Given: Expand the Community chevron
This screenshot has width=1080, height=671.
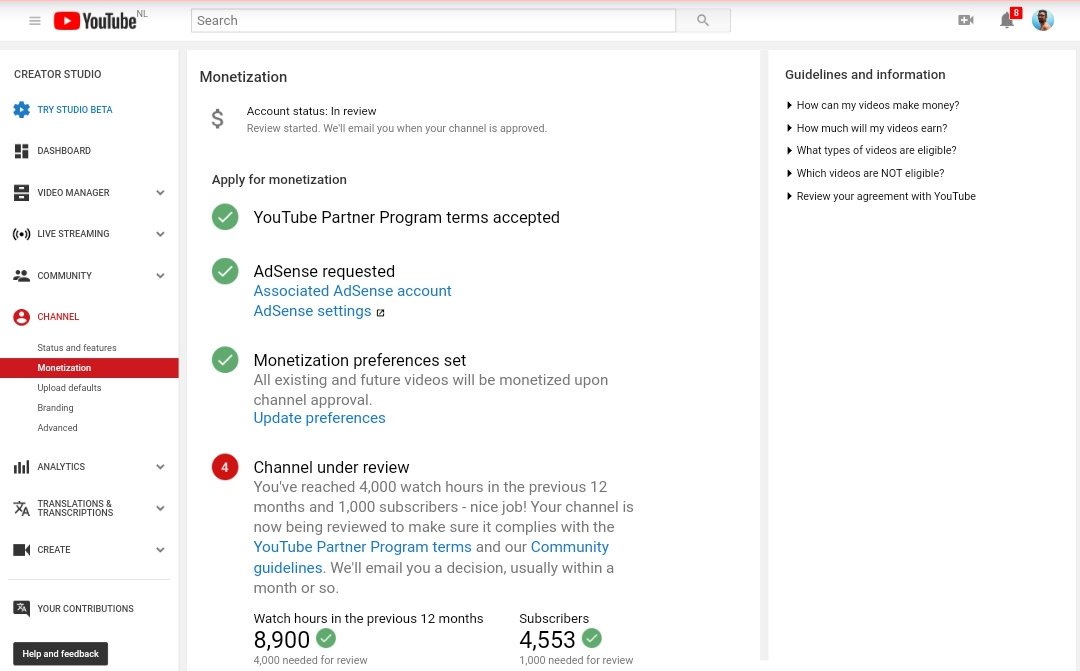Looking at the screenshot, I should 160,276.
